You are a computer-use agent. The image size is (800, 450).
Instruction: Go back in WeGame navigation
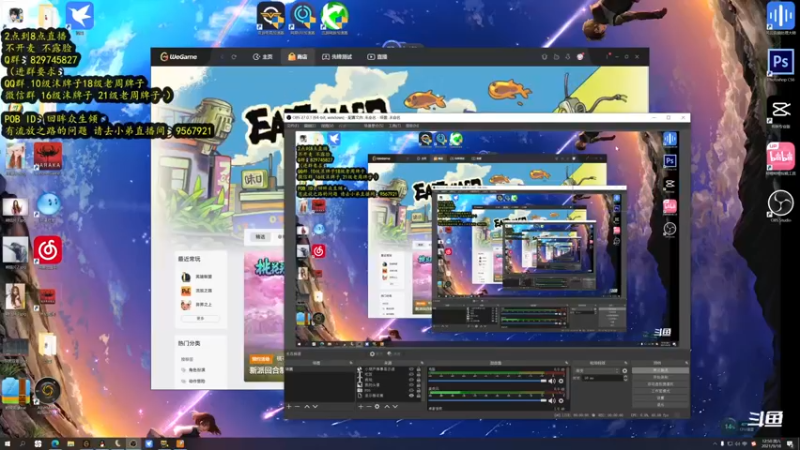click(x=222, y=57)
